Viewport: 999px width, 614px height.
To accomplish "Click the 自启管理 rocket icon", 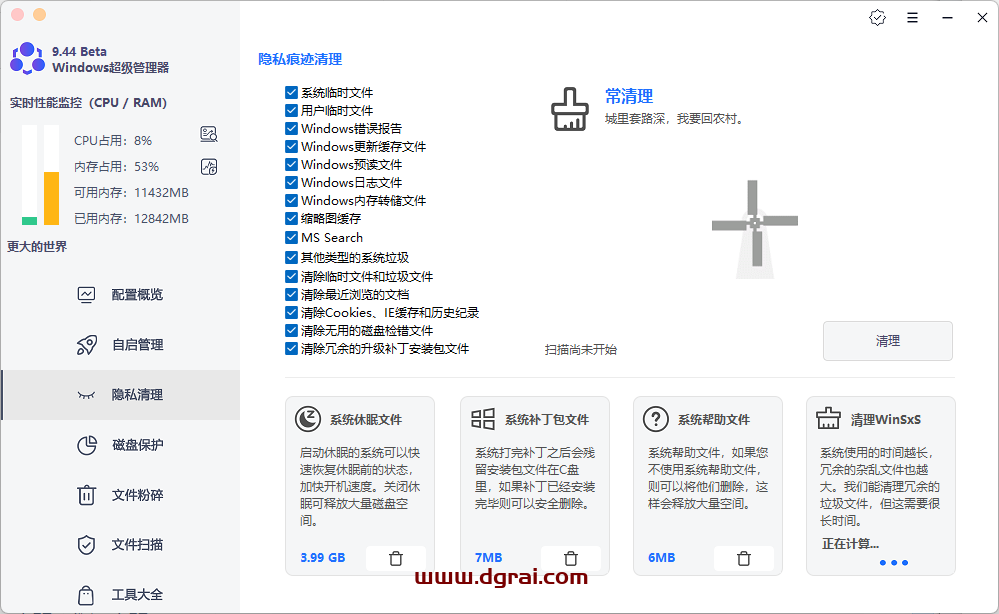I will tap(86, 345).
